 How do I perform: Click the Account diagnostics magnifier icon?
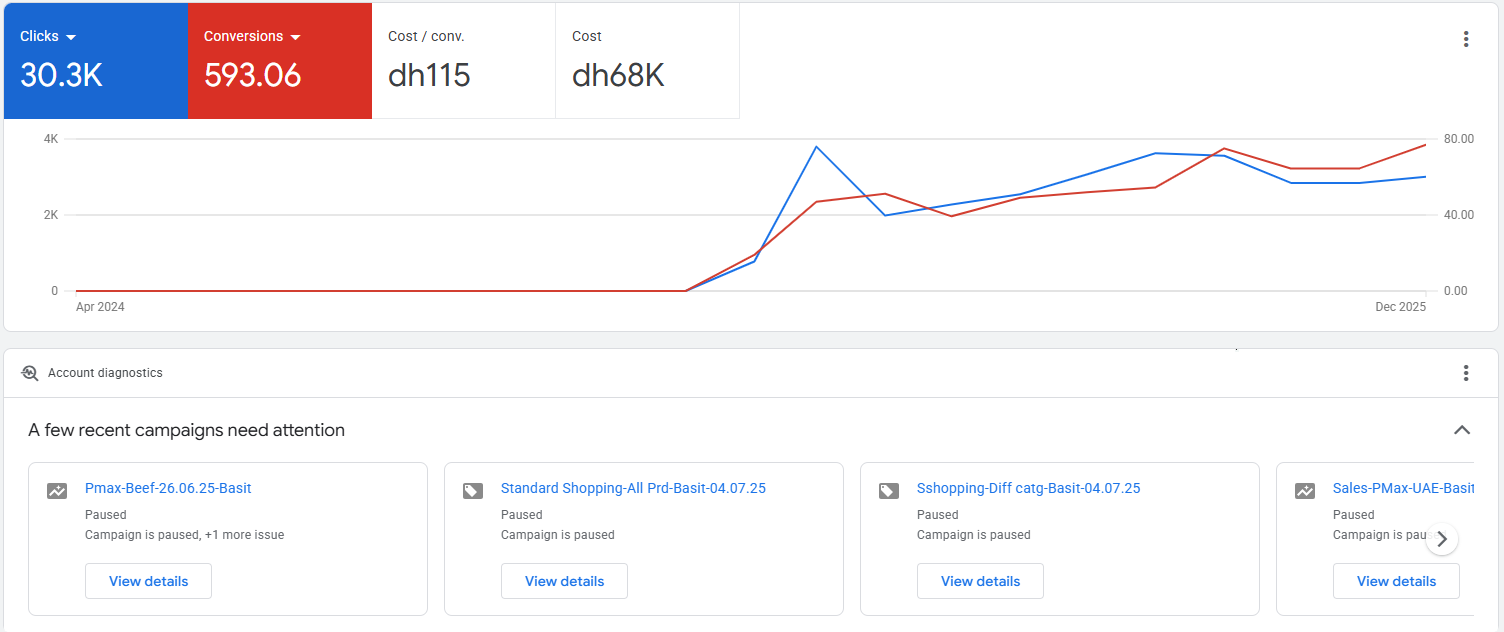30,373
